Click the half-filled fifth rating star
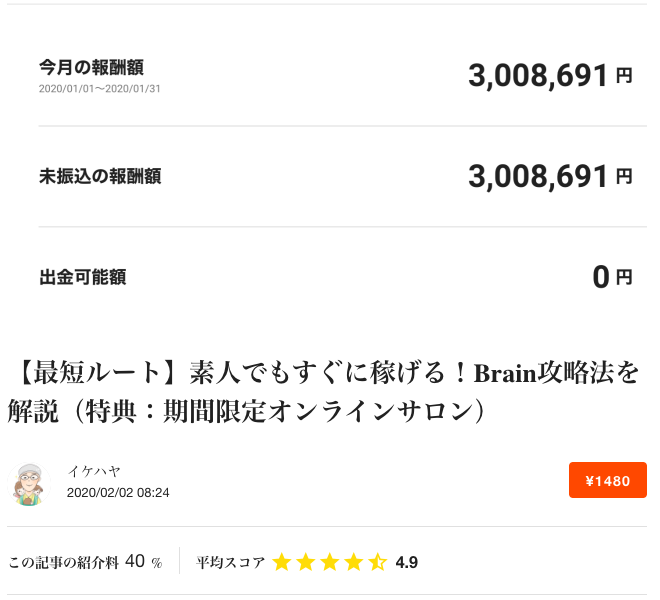 tap(378, 562)
